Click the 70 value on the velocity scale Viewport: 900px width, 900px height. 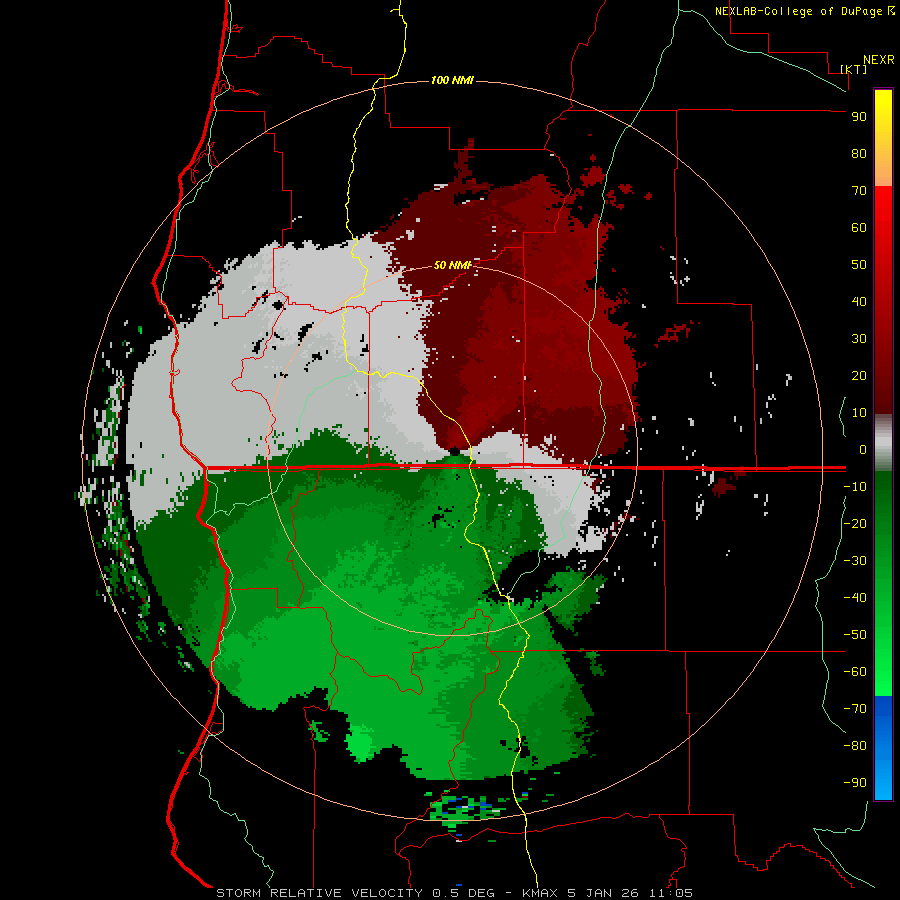tap(859, 191)
